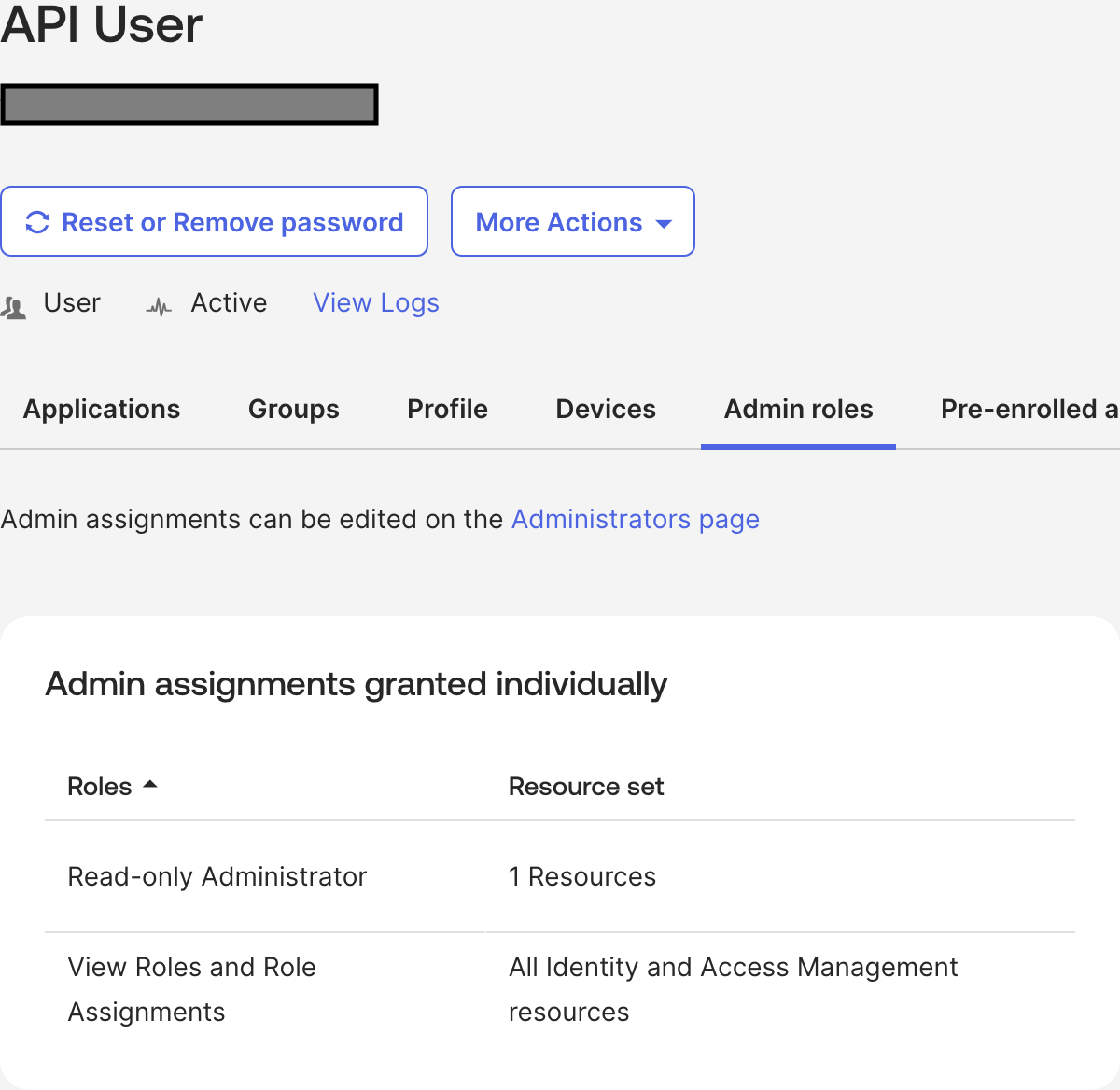Follow the Administrators page link
Screen dimensions: 1120x1090
click(635, 519)
